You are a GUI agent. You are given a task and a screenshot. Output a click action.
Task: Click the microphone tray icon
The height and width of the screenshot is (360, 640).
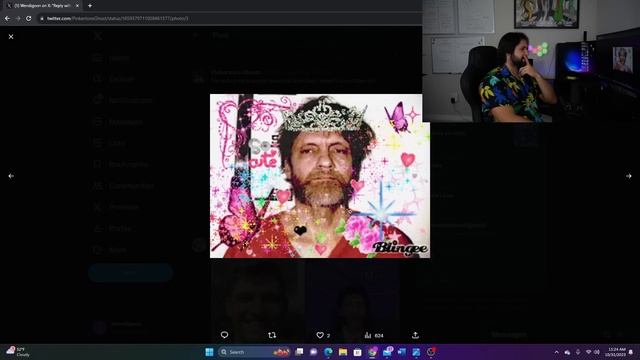pyautogui.click(x=578, y=352)
